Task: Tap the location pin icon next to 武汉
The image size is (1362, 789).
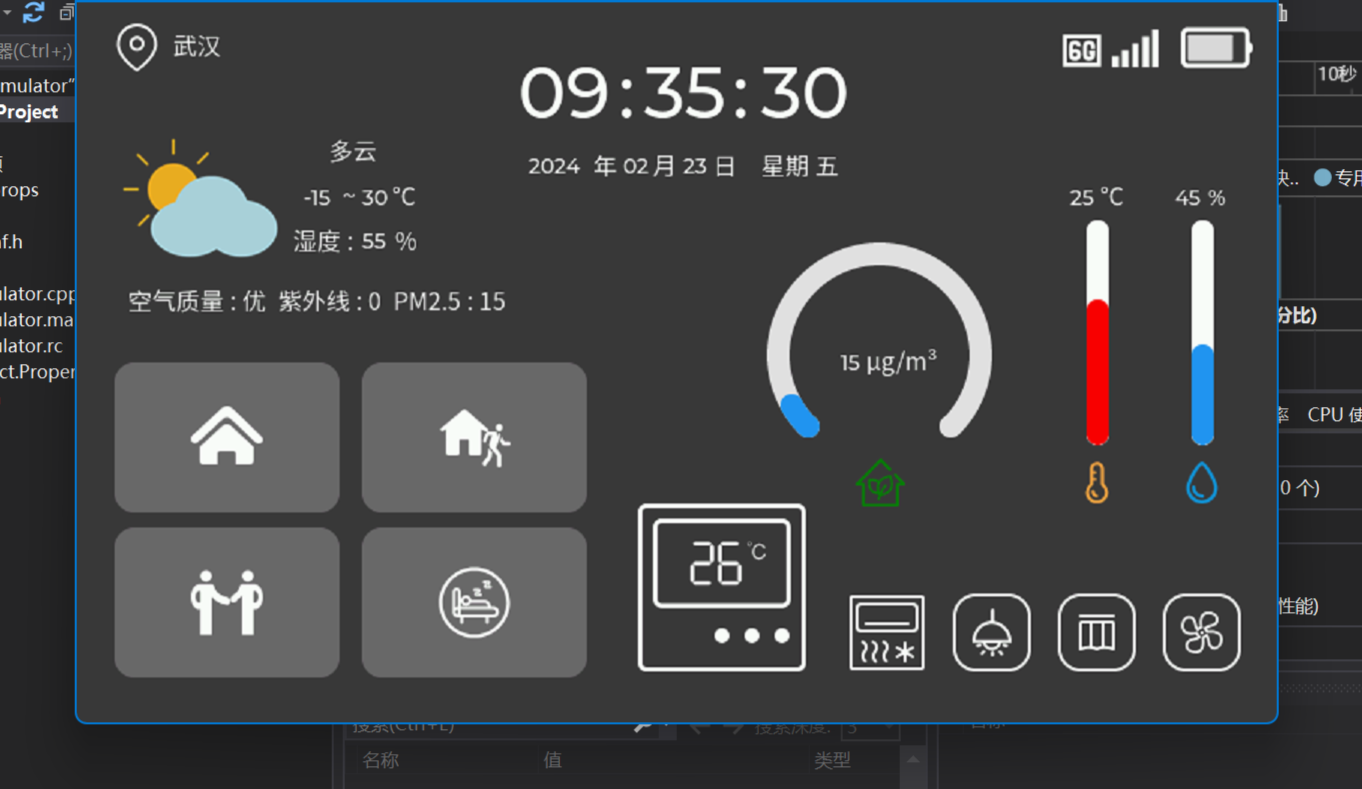Action: [x=137, y=47]
